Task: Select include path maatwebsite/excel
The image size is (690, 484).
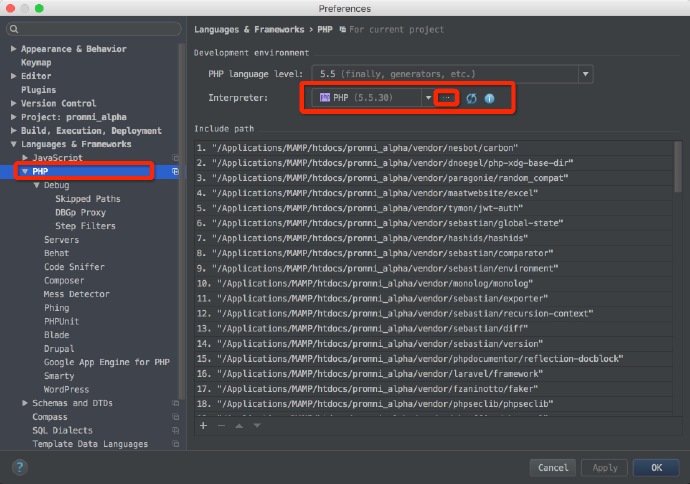Action: click(x=433, y=193)
